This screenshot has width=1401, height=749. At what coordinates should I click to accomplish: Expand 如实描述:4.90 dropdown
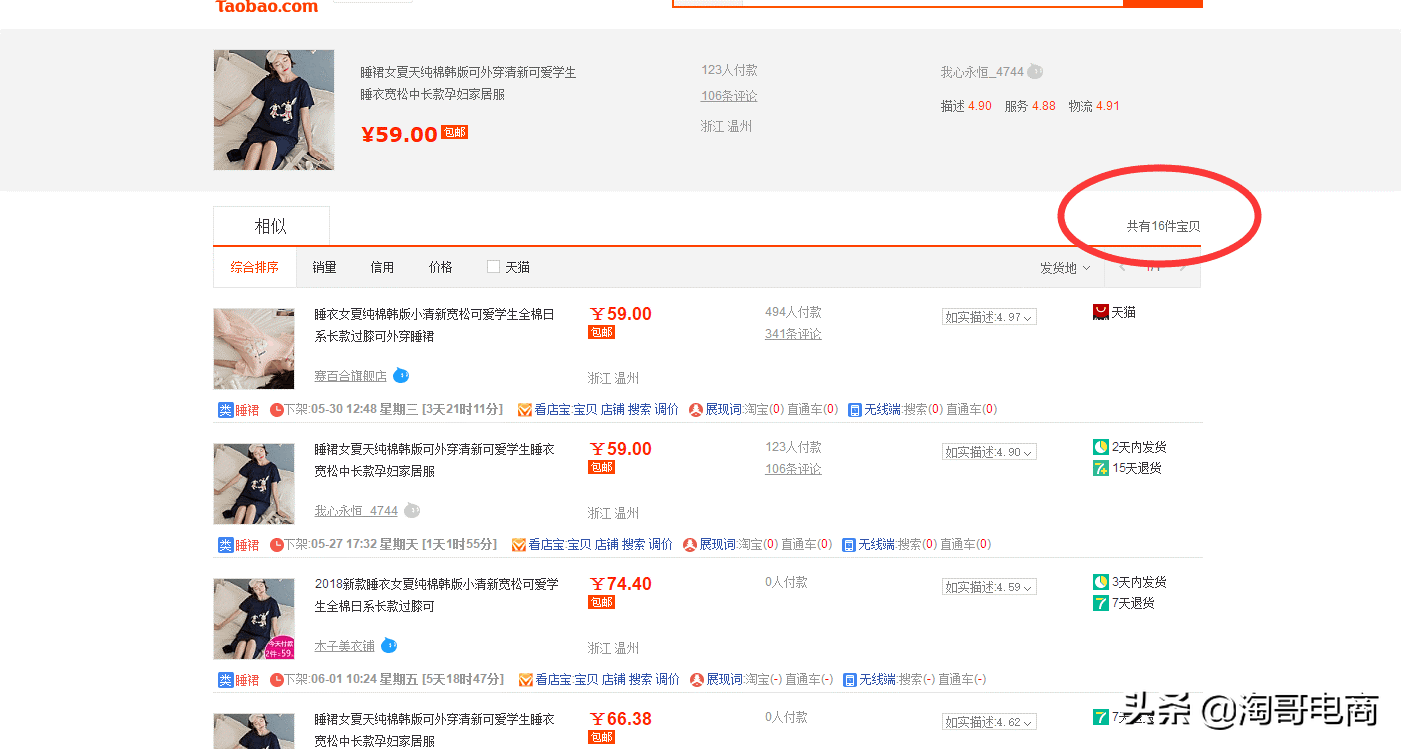989,452
